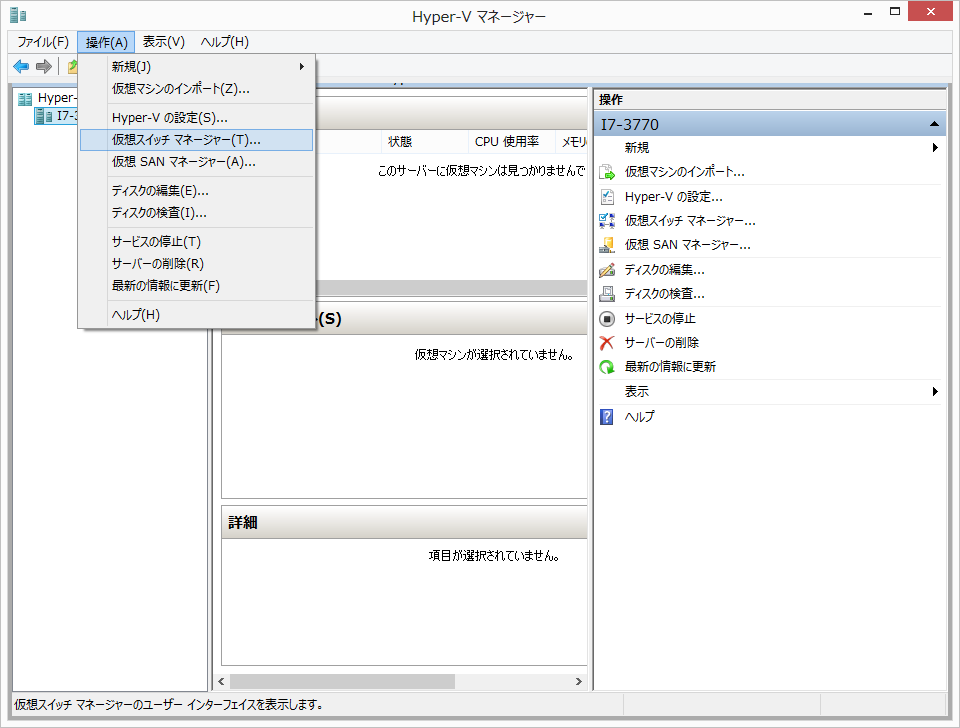Maximize the Hyper-V Manager window

click(x=894, y=12)
